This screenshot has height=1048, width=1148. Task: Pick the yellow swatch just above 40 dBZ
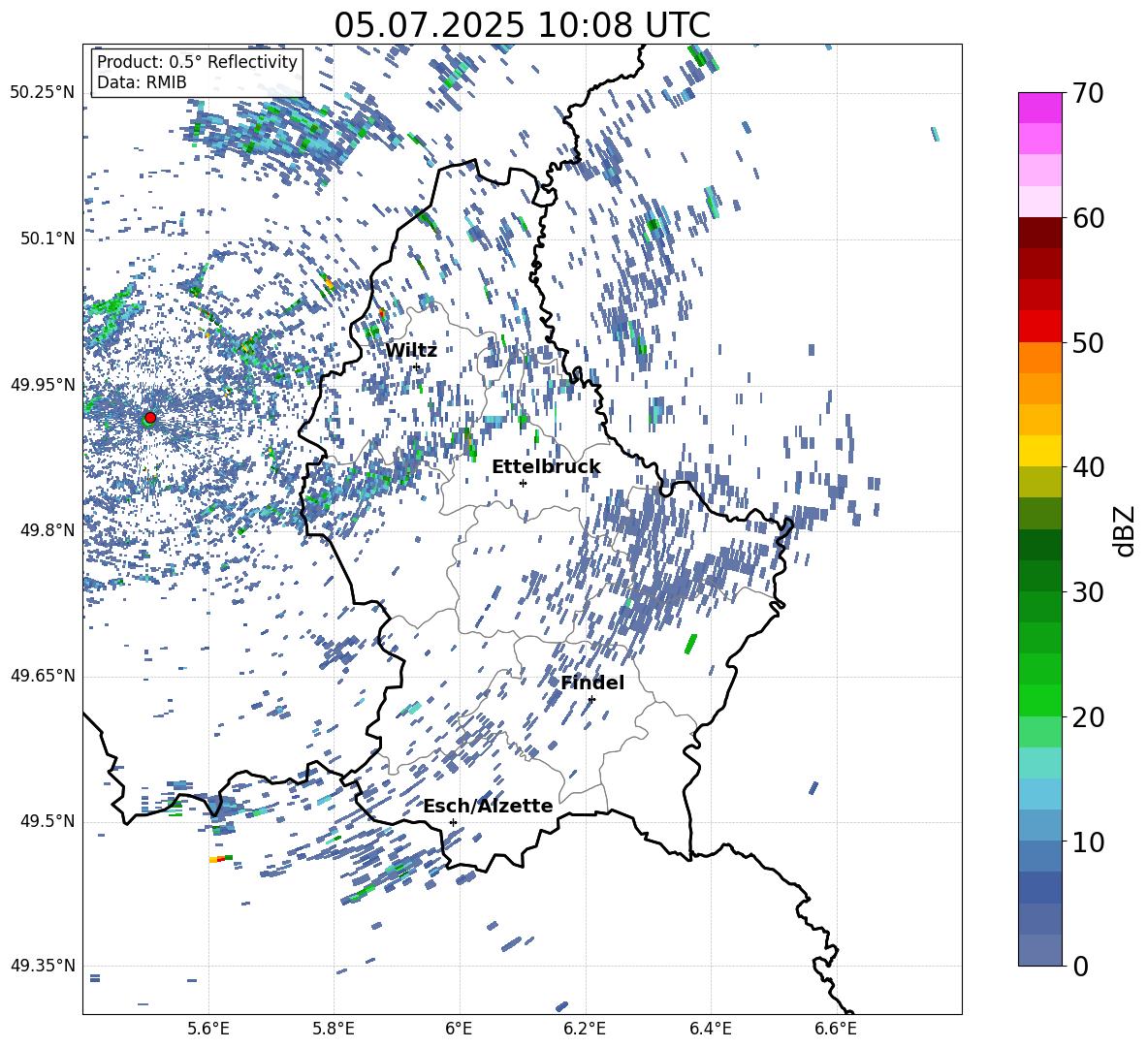point(1039,452)
